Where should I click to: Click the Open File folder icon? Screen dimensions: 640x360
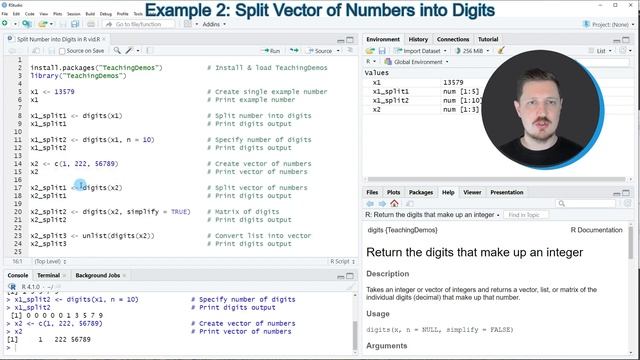[42, 24]
